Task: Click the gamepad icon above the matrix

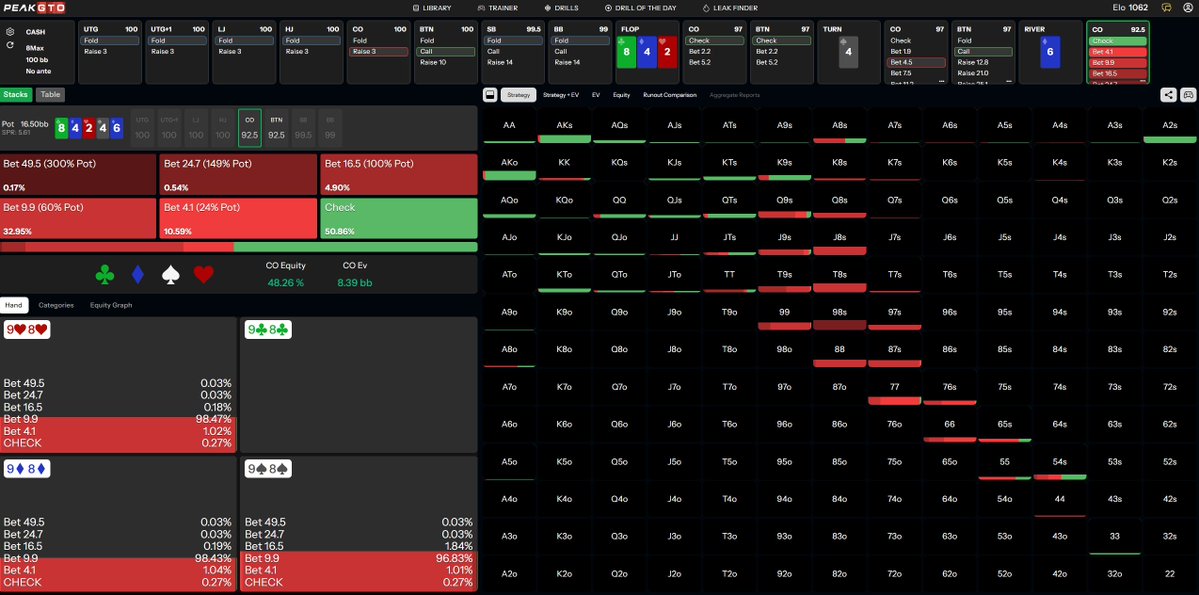Action: click(x=1188, y=95)
